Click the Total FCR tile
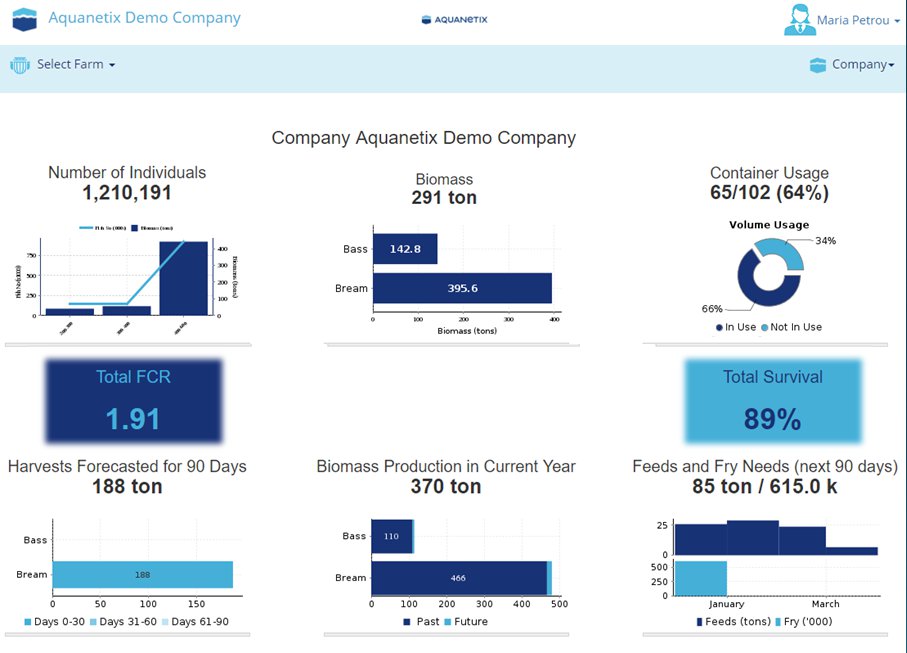This screenshot has width=907, height=653. (x=134, y=401)
